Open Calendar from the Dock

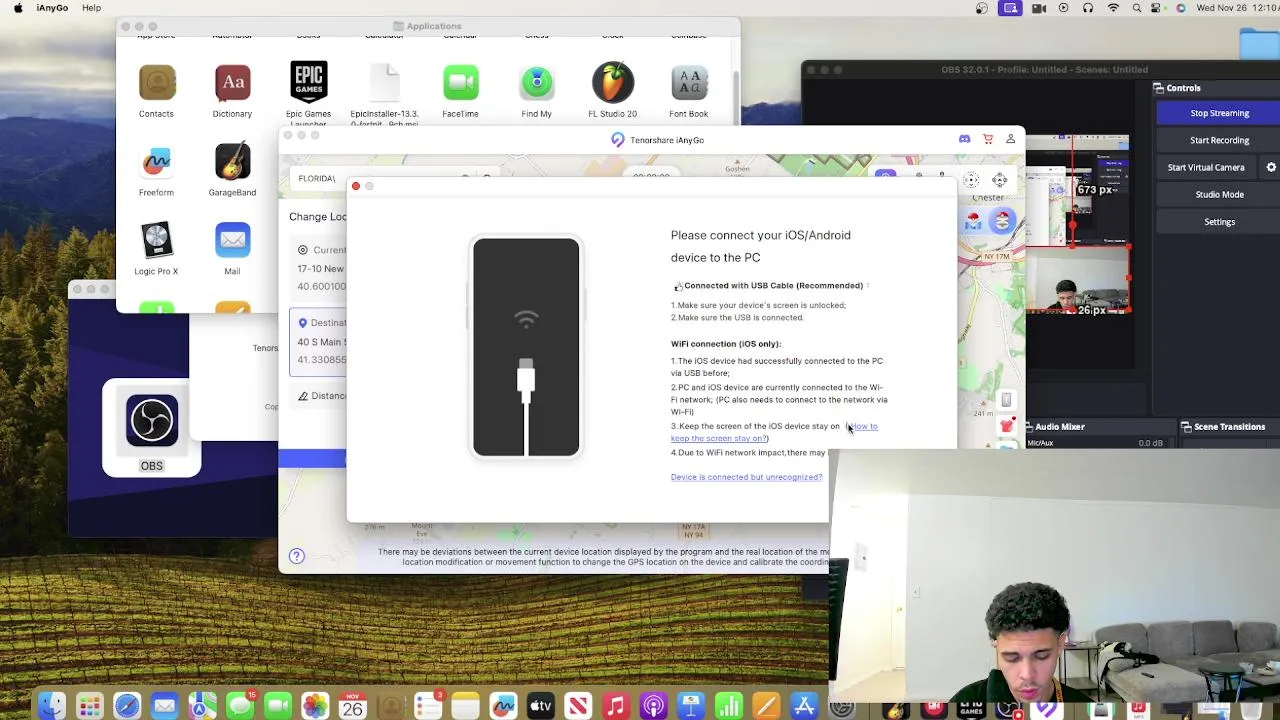click(352, 706)
